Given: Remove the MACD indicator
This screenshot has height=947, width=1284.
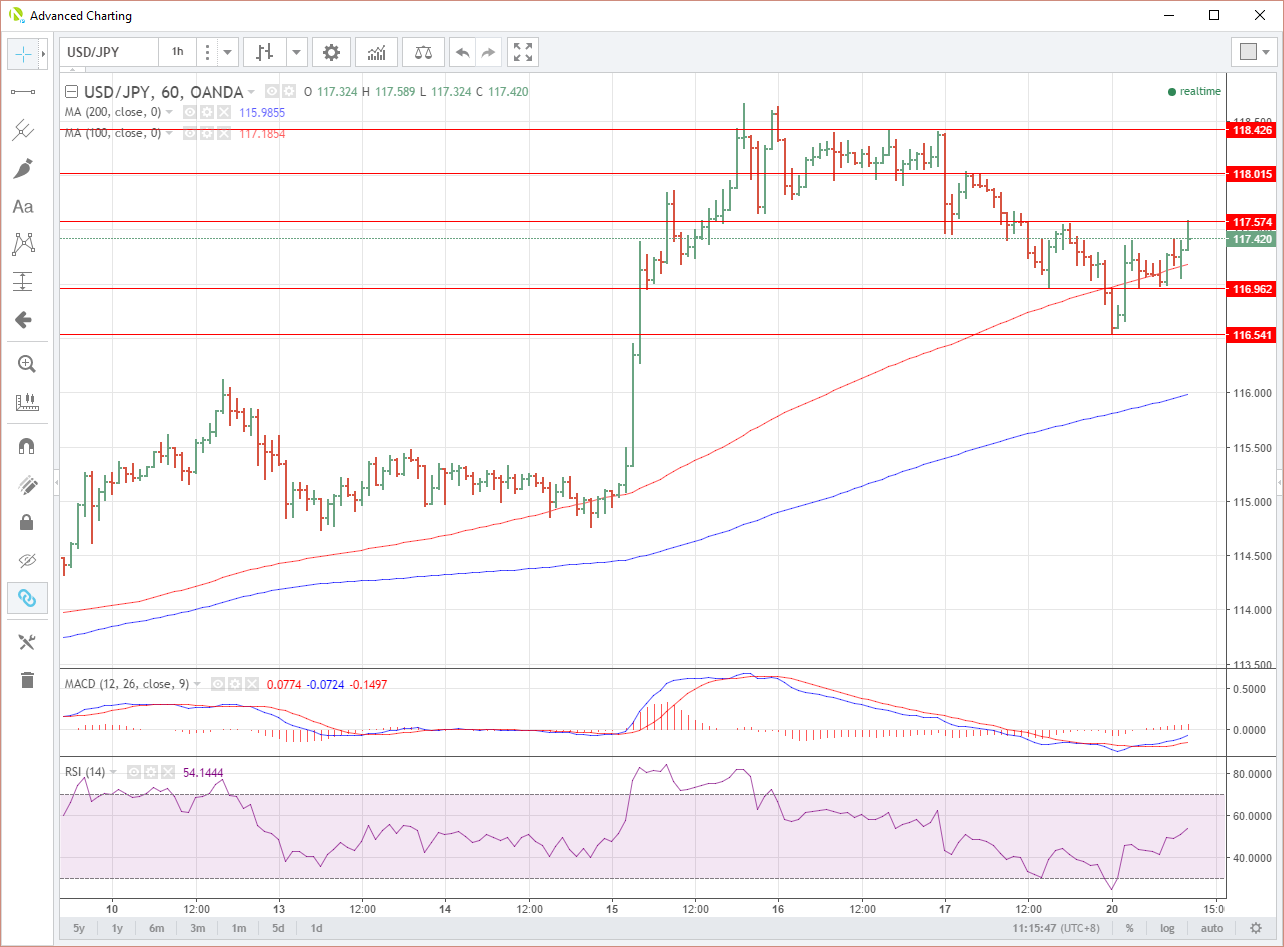Looking at the screenshot, I should coord(250,684).
